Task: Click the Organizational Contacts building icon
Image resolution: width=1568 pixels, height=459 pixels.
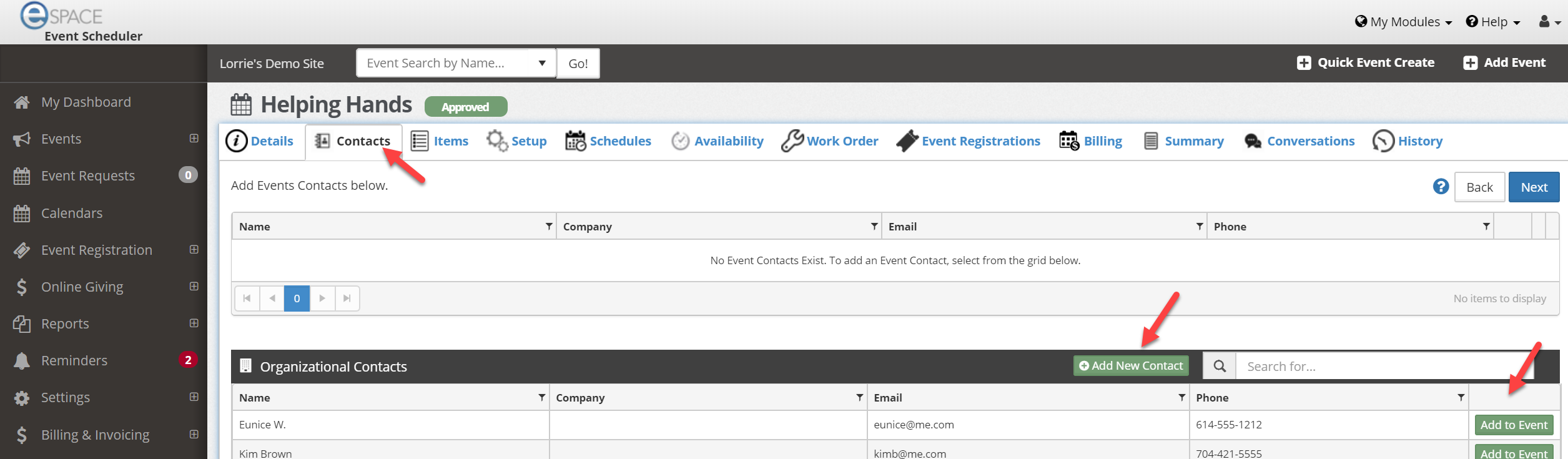Action: (246, 366)
